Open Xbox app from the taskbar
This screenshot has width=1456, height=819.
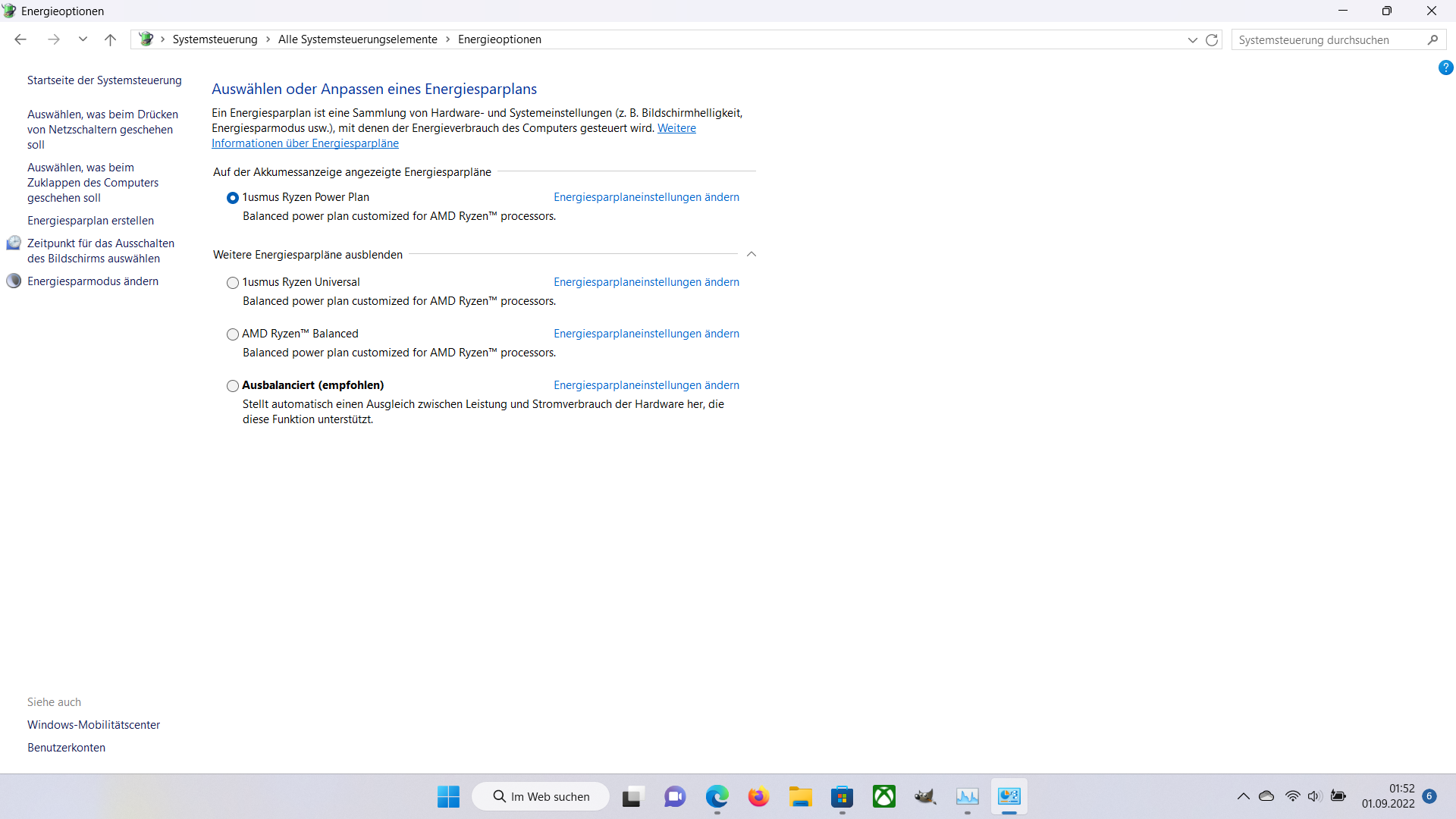pos(883,797)
